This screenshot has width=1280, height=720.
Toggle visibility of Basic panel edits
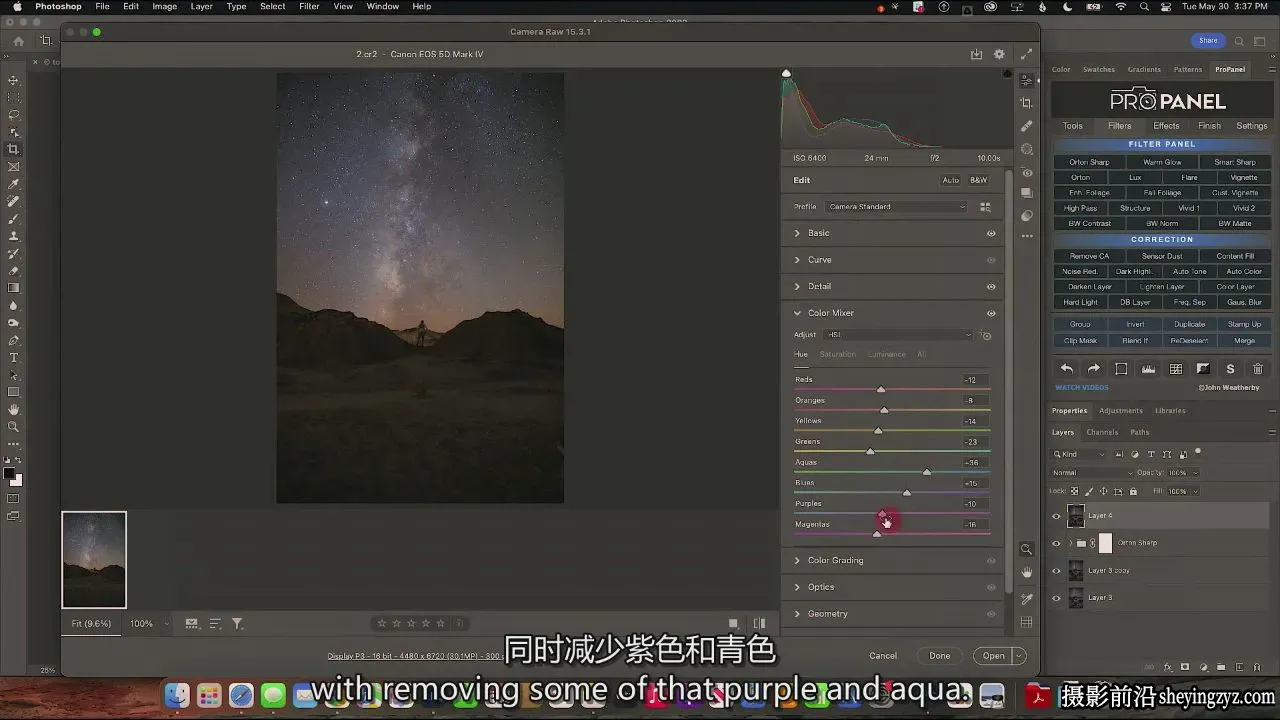tap(991, 233)
